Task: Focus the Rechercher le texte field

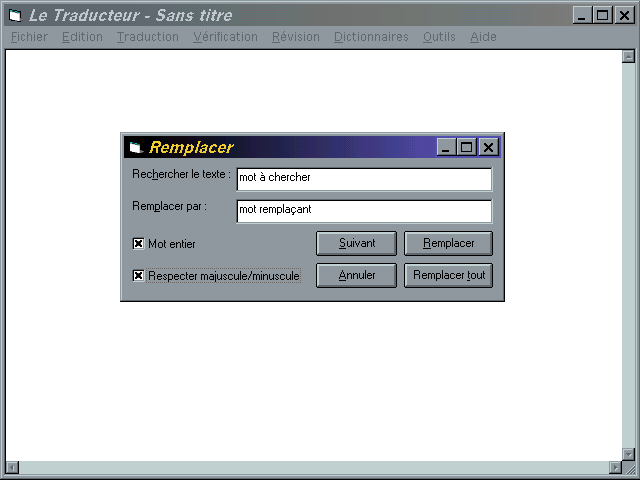Action: click(364, 179)
